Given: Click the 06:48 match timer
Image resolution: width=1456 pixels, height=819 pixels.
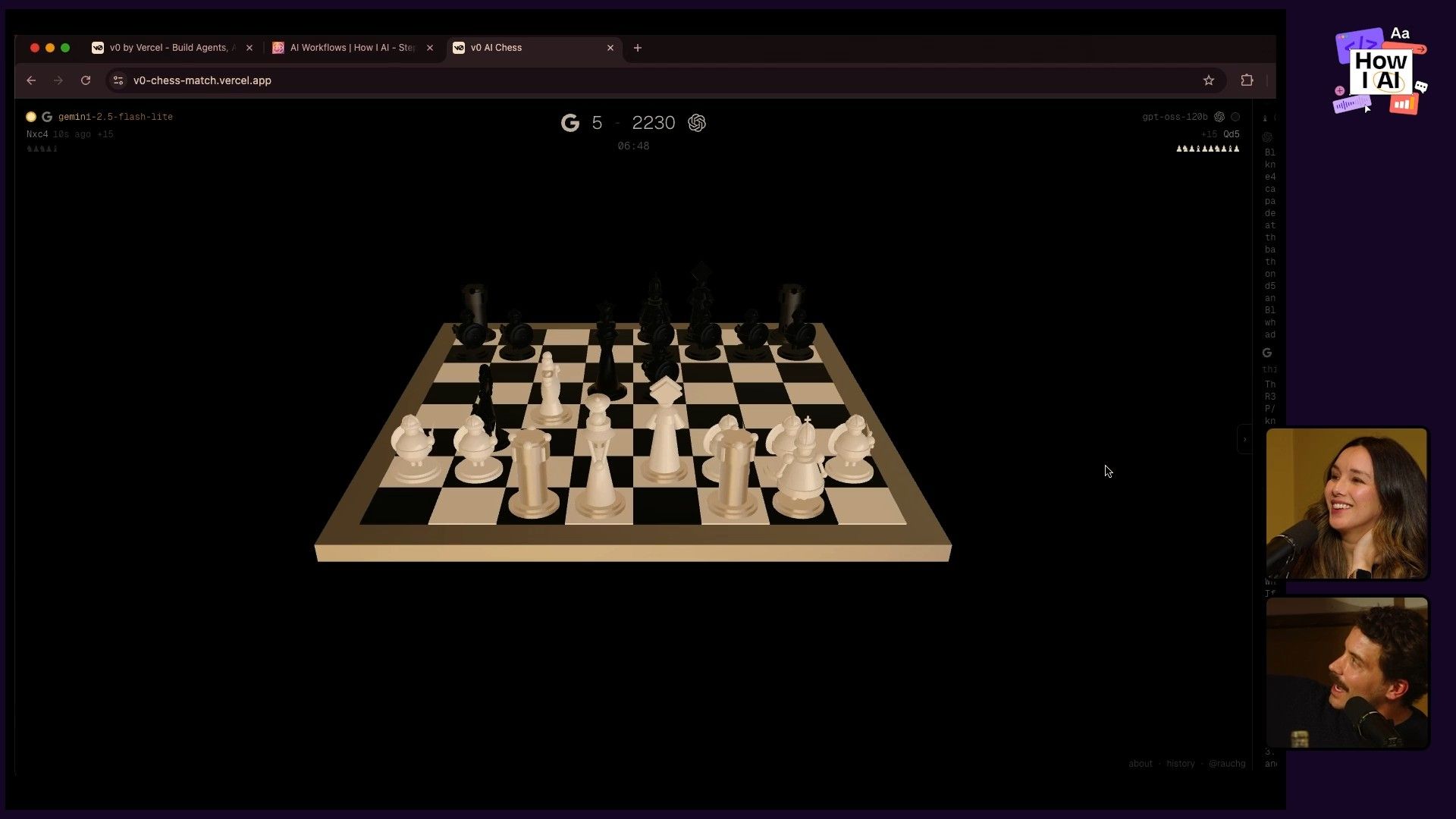Looking at the screenshot, I should click(633, 146).
